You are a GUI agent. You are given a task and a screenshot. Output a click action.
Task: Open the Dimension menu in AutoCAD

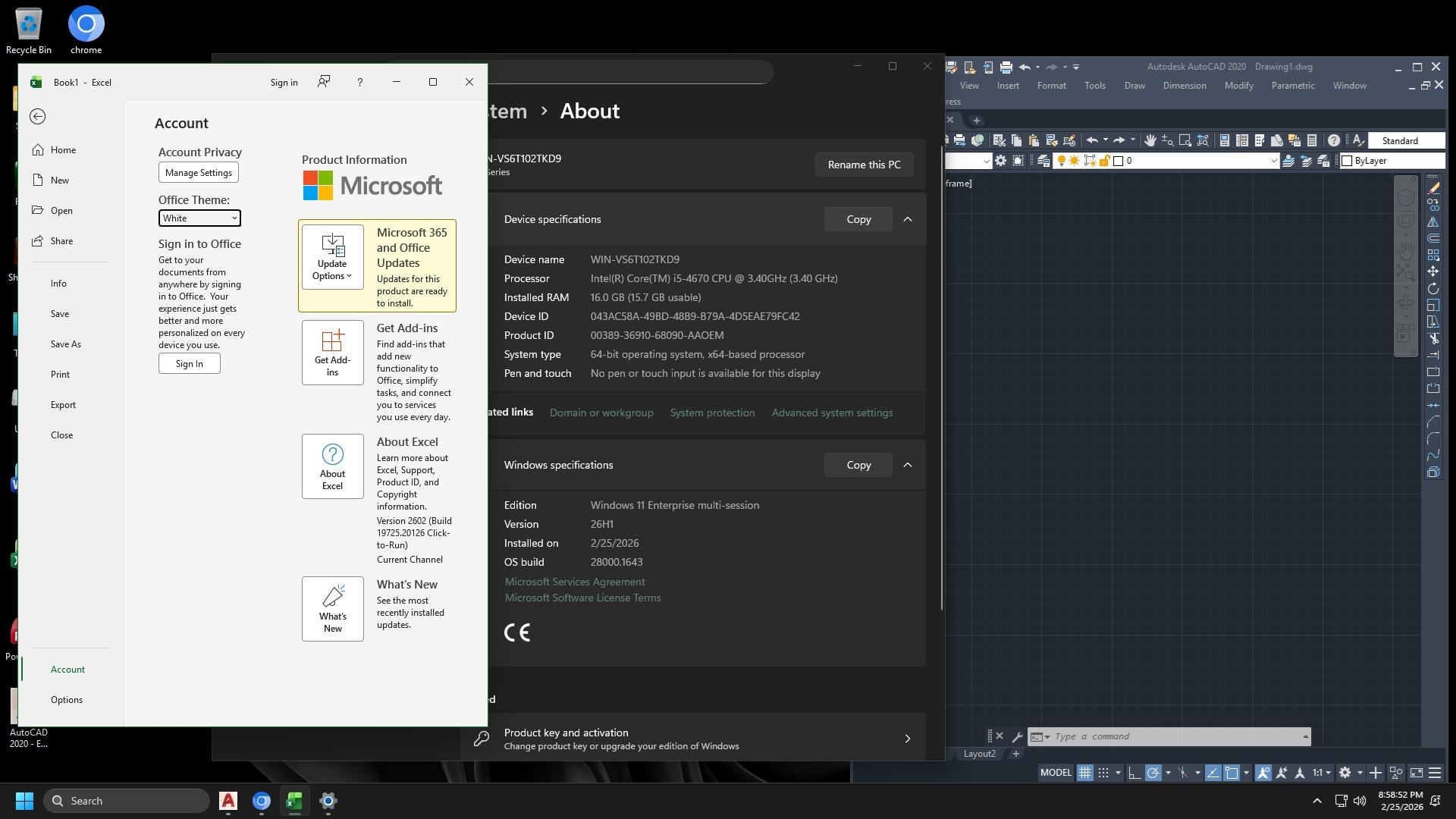click(1185, 86)
